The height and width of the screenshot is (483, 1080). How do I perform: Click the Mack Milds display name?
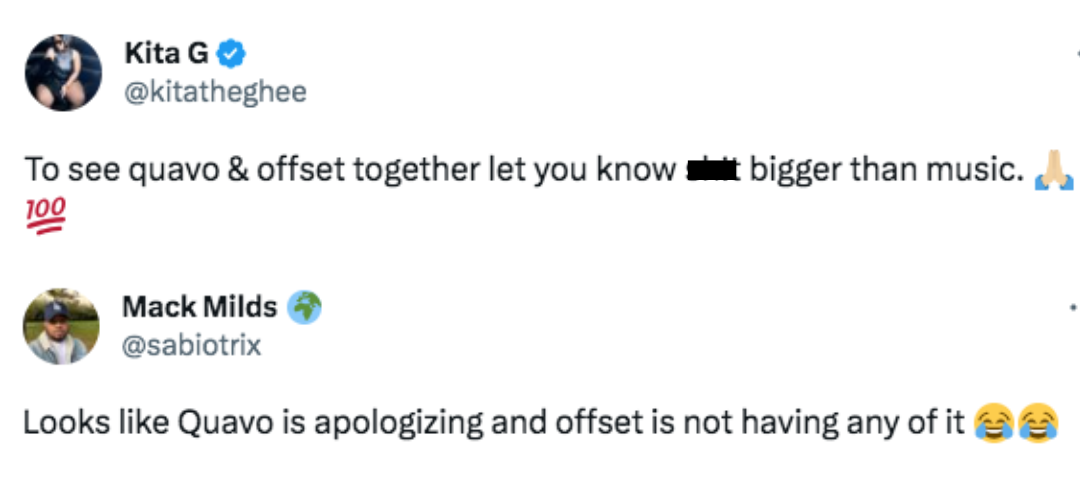pyautogui.click(x=200, y=307)
